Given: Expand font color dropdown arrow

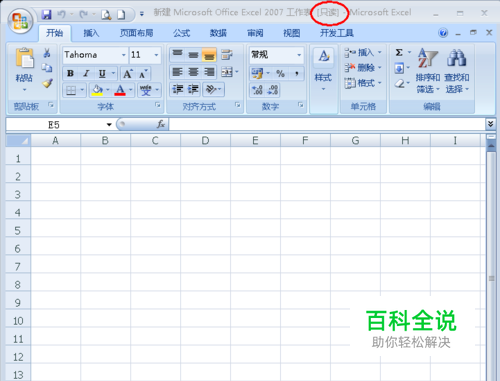Looking at the screenshot, I should coord(131,90).
